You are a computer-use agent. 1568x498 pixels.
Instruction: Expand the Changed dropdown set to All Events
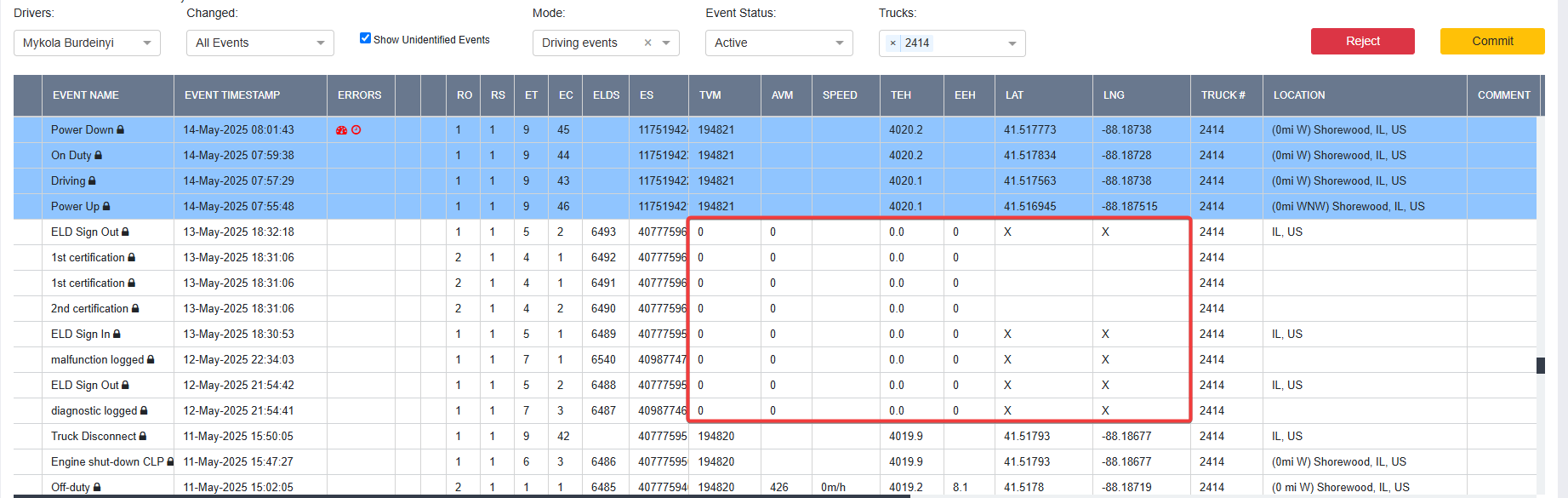[x=260, y=43]
